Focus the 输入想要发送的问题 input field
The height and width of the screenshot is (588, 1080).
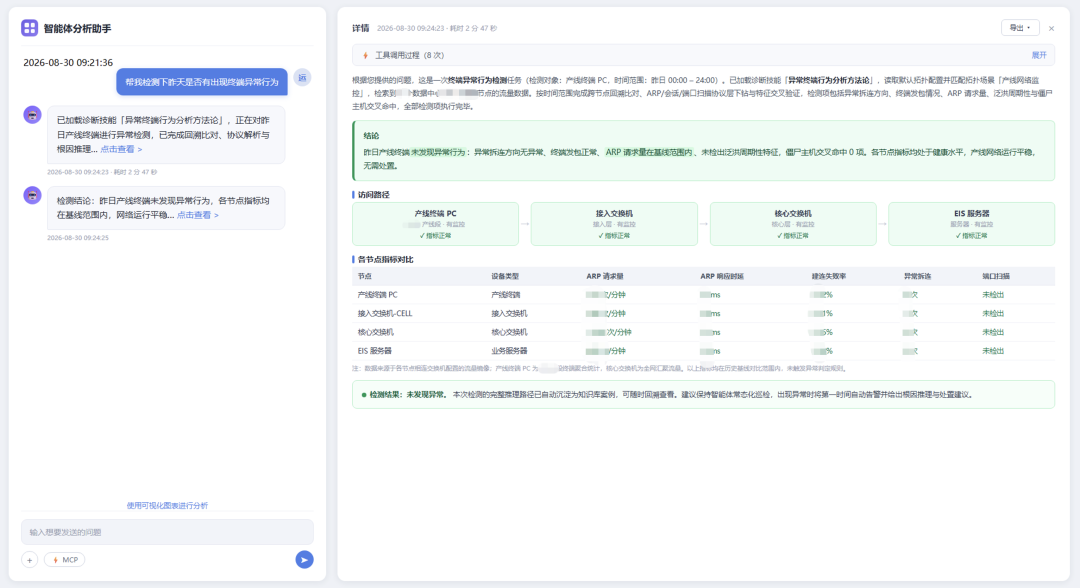pos(167,532)
